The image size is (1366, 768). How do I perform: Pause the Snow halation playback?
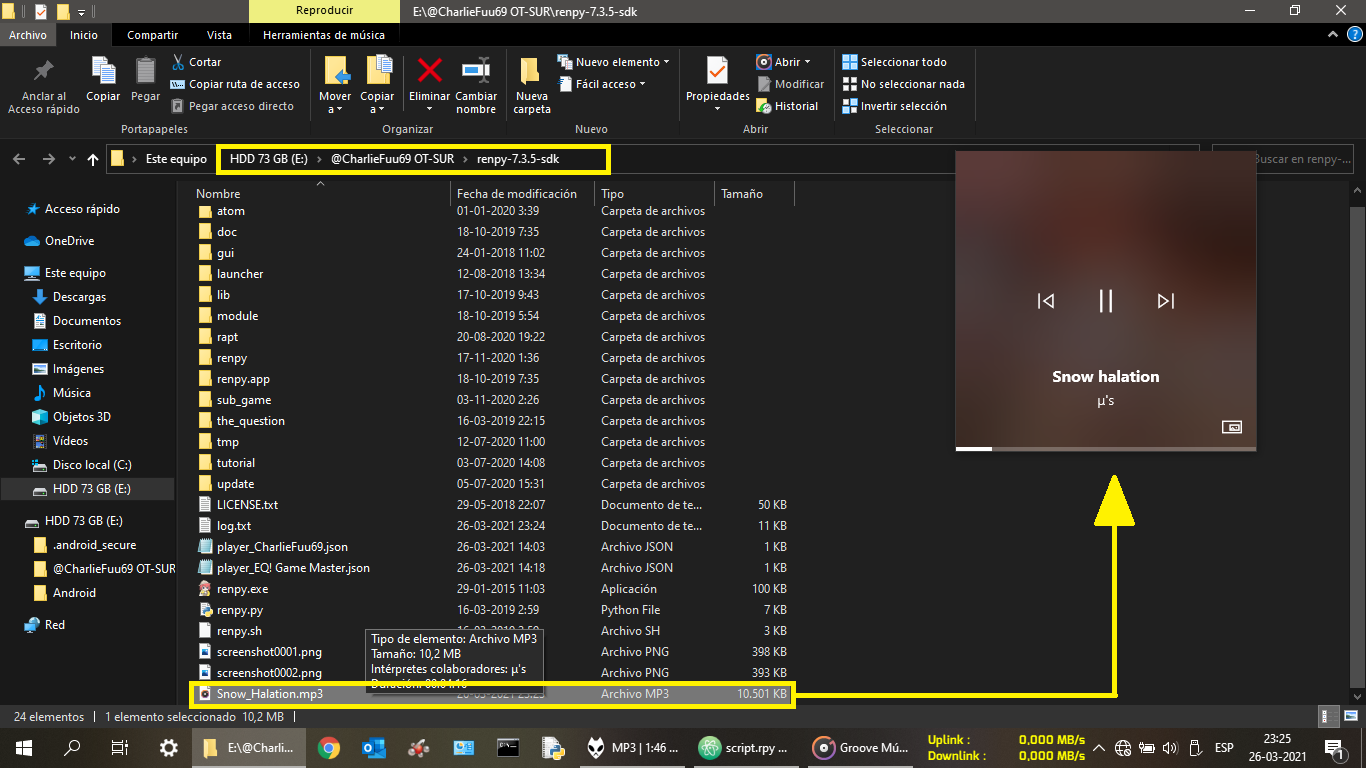pyautogui.click(x=1105, y=301)
